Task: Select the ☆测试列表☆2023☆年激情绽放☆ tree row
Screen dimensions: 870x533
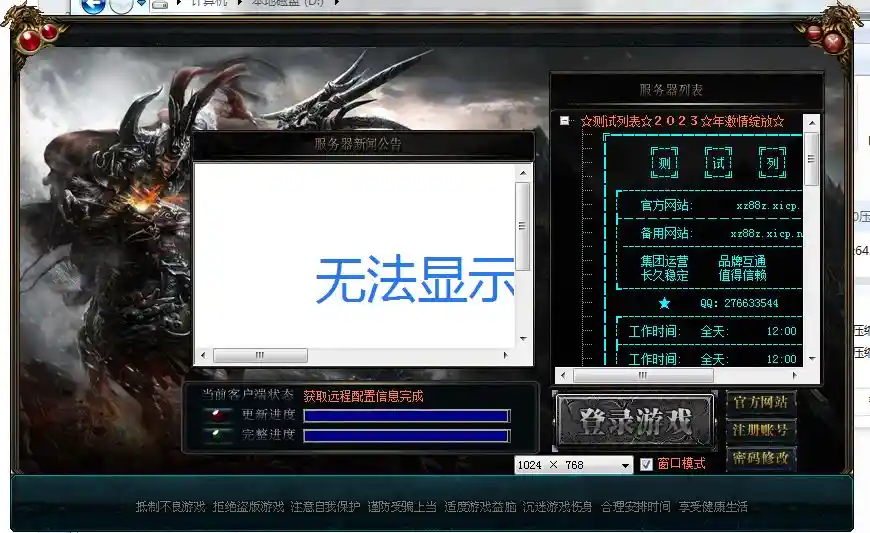Action: pos(682,121)
